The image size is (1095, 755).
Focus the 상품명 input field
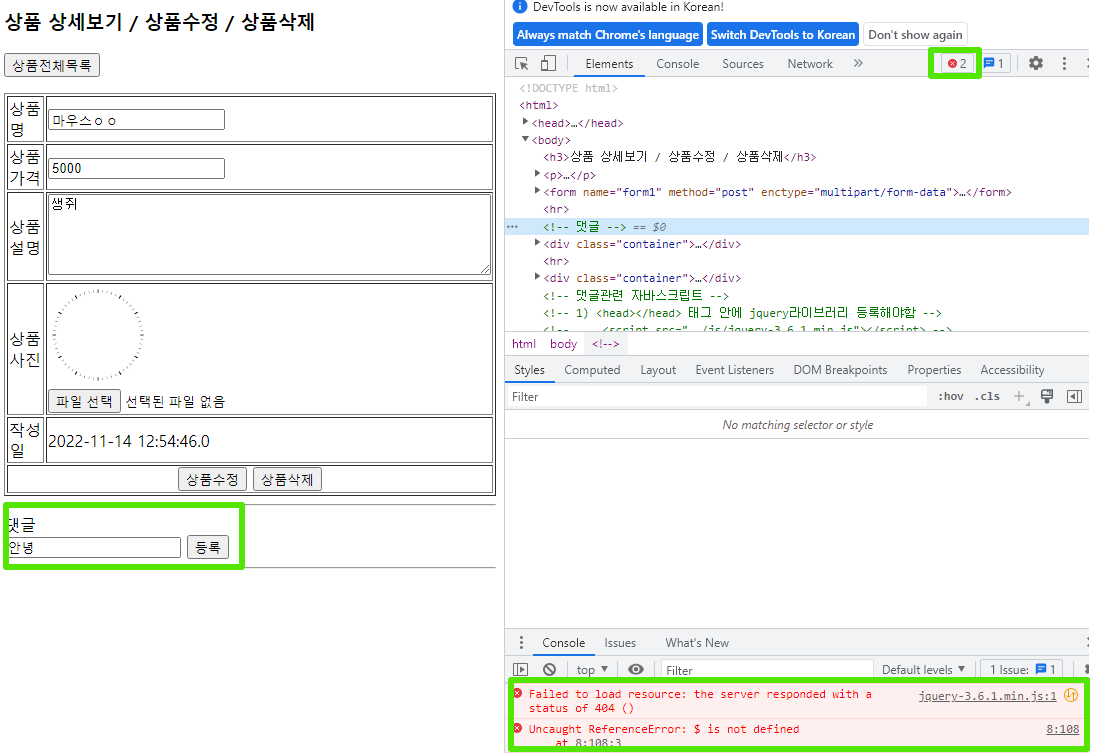tap(136, 119)
